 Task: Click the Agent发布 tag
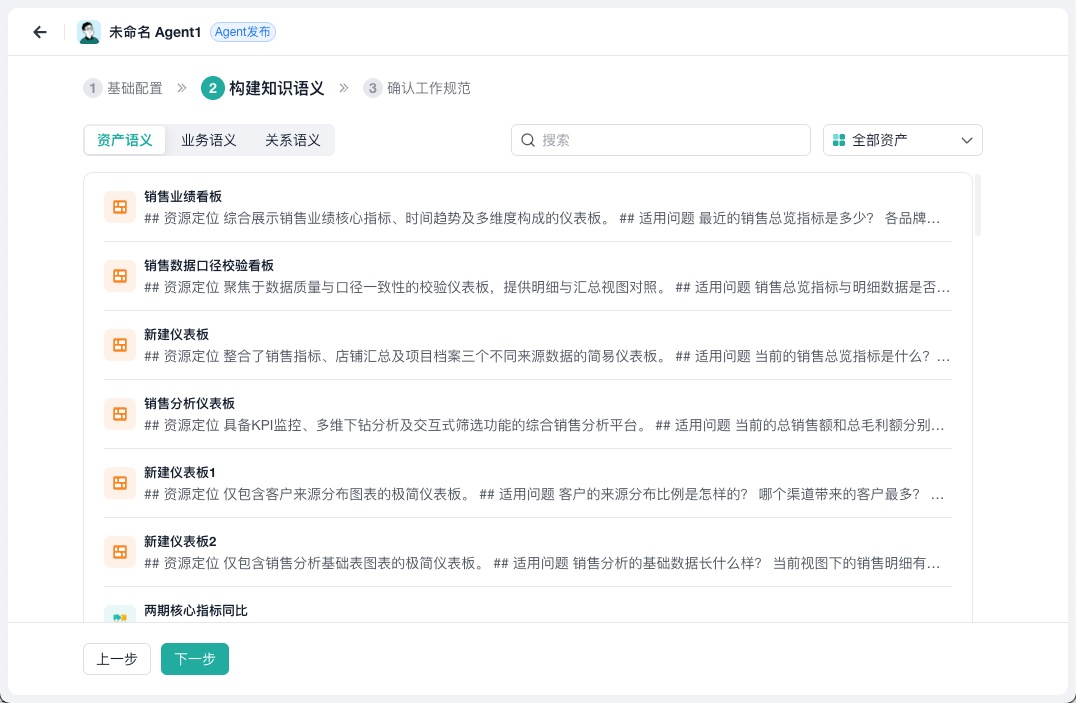243,32
